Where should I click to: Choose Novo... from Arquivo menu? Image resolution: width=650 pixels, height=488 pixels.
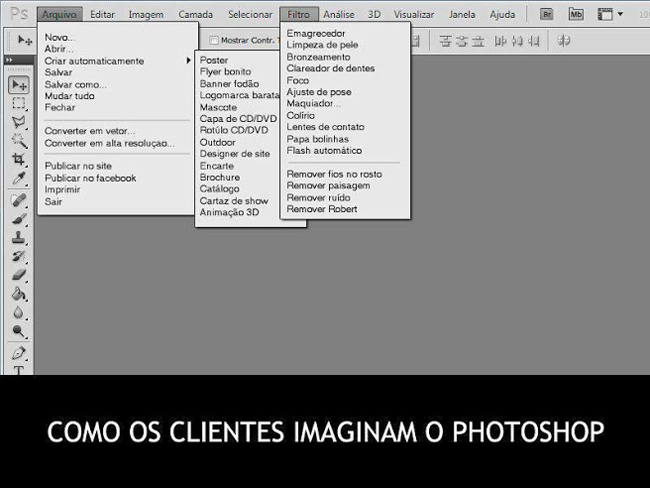tap(60, 37)
